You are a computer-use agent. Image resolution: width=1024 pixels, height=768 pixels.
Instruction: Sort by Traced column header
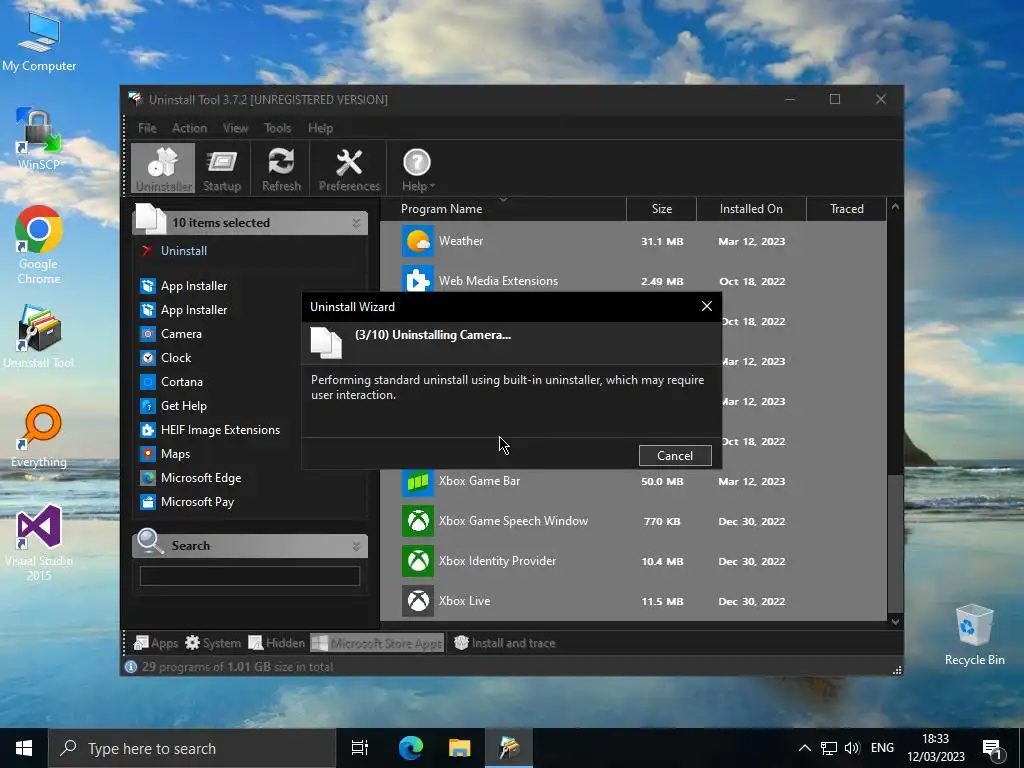846,209
